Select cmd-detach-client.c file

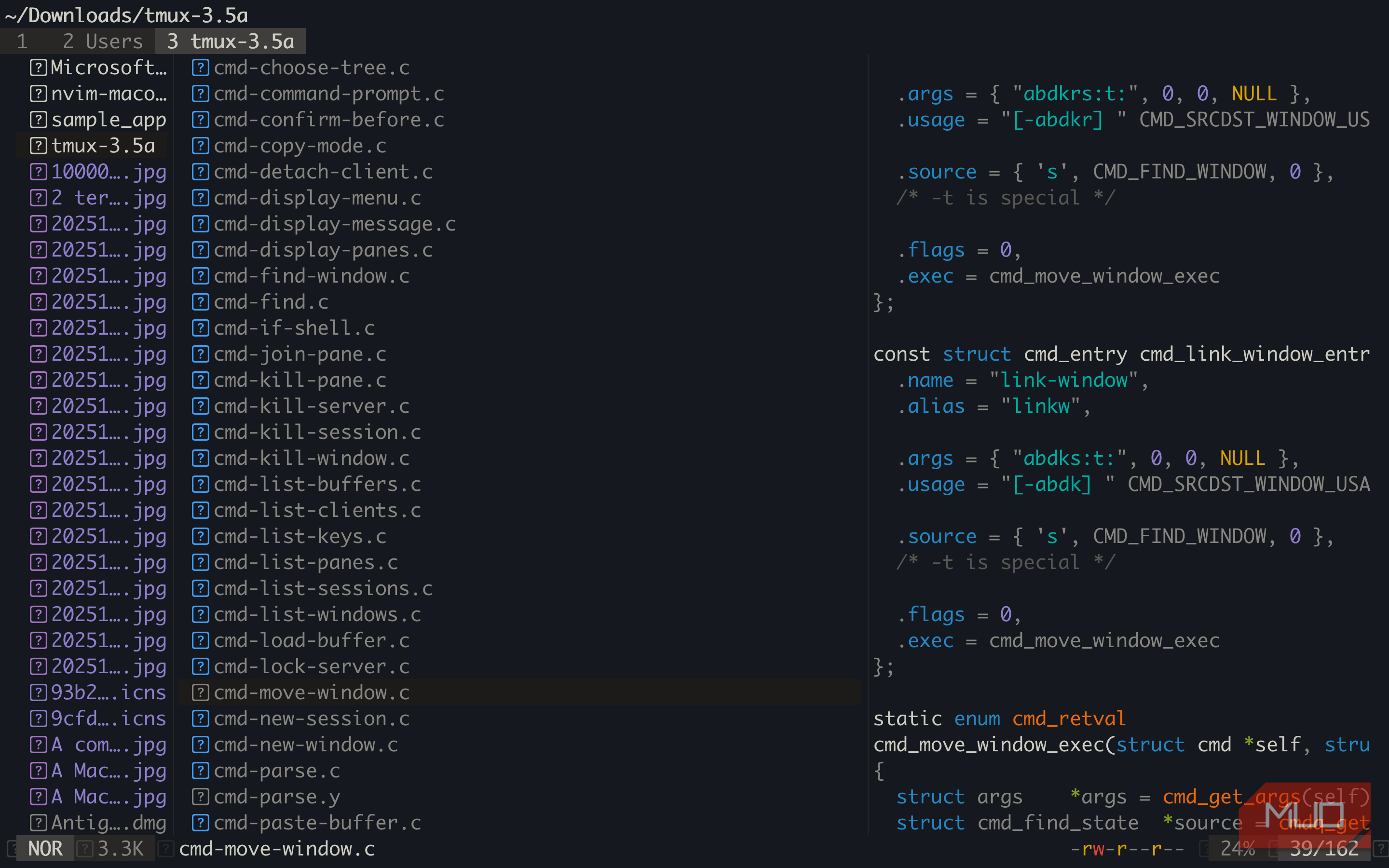click(323, 172)
